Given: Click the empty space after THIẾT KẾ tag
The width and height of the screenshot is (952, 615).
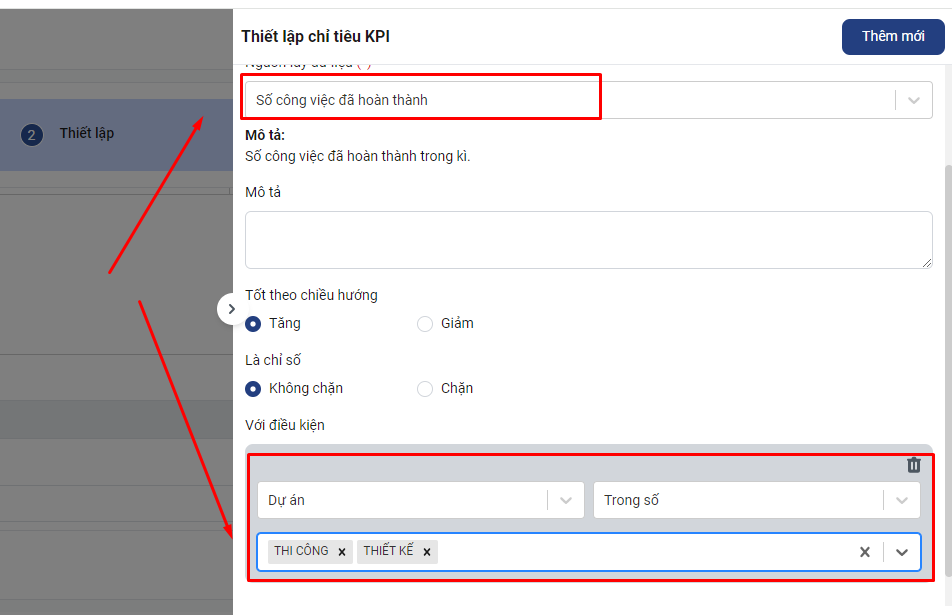Looking at the screenshot, I should tap(640, 552).
